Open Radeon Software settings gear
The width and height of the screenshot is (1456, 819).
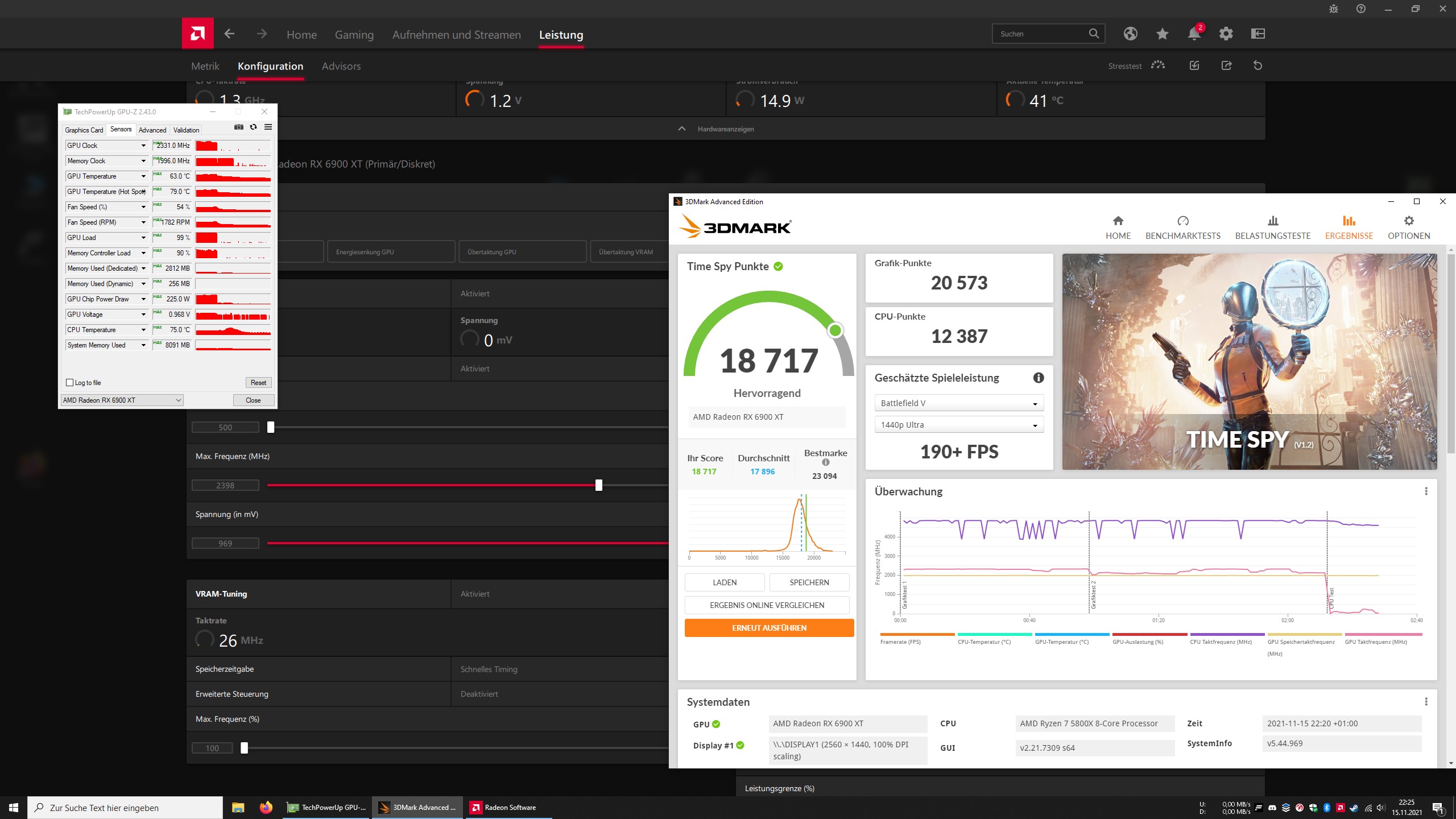(1226, 34)
